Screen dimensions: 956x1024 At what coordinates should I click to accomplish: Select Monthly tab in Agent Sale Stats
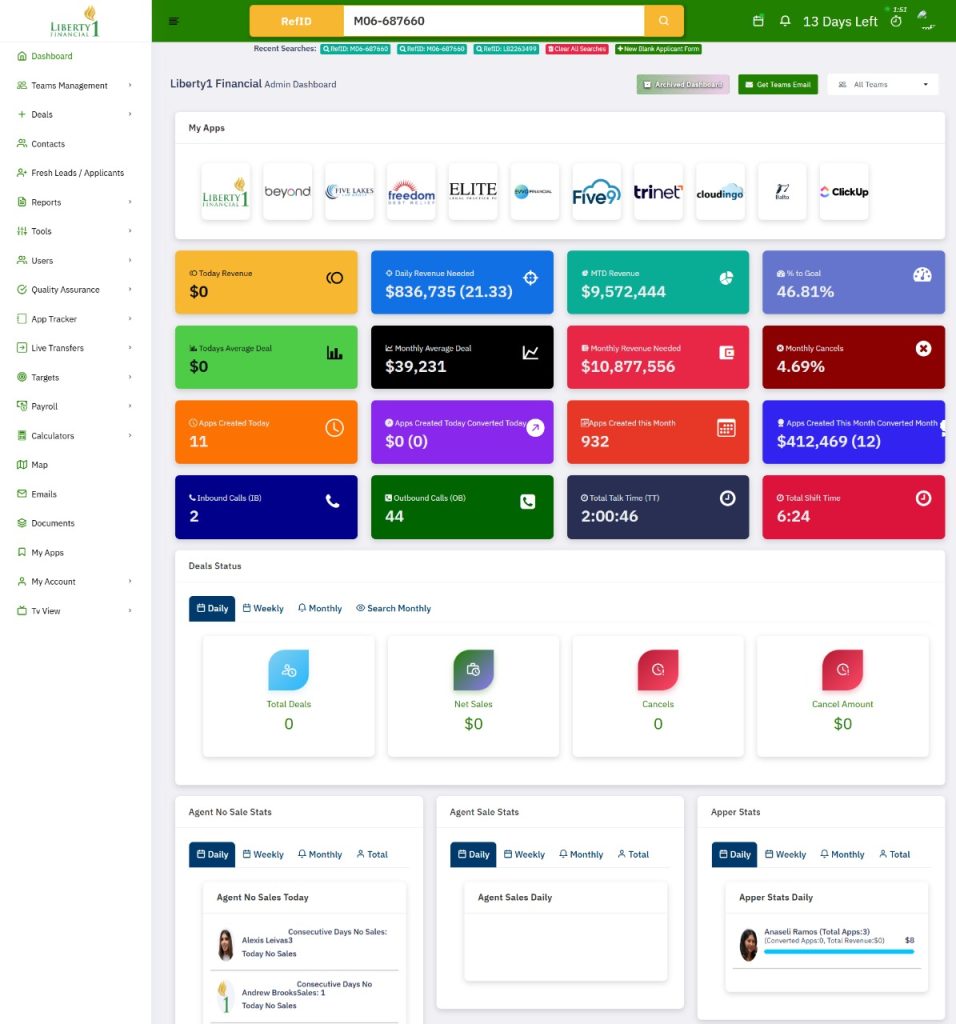click(x=581, y=855)
